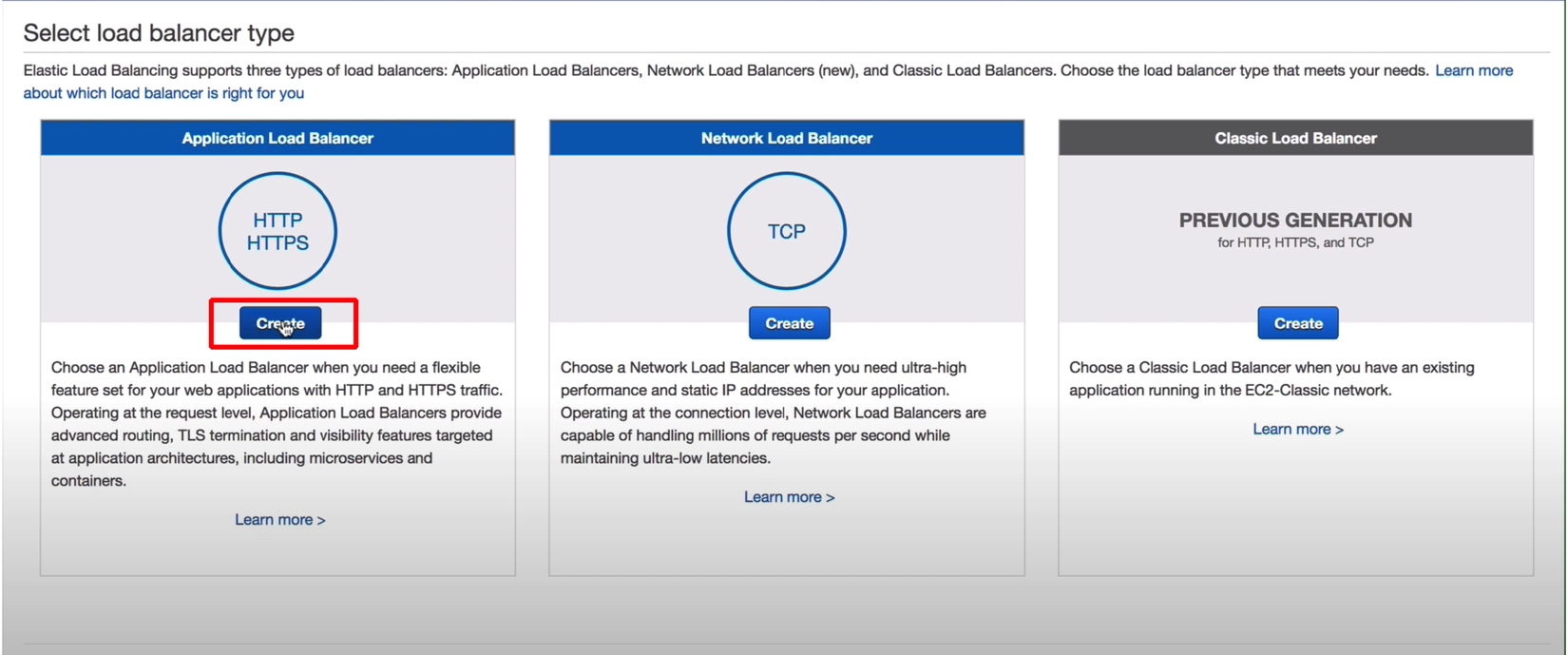The width and height of the screenshot is (1568, 655).
Task: Click the HTTP HTTPS circle icon
Action: pyautogui.click(x=277, y=231)
